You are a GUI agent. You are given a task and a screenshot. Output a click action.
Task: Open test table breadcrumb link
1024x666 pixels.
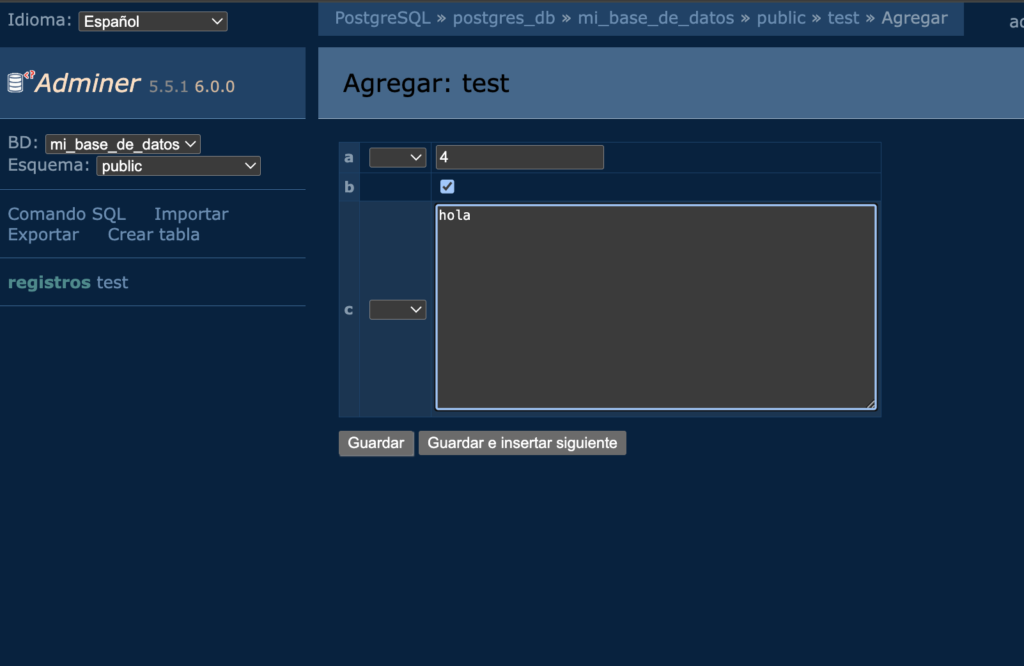tap(843, 18)
